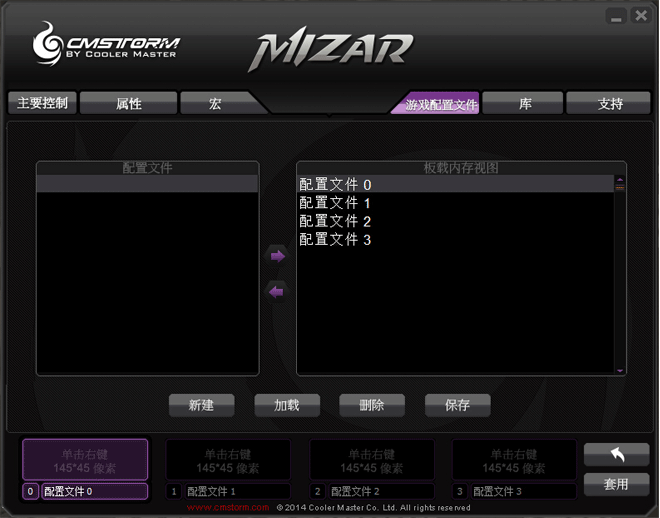660x518 pixels.
Task: Open the www.cmstorm.com link
Action: [228, 507]
